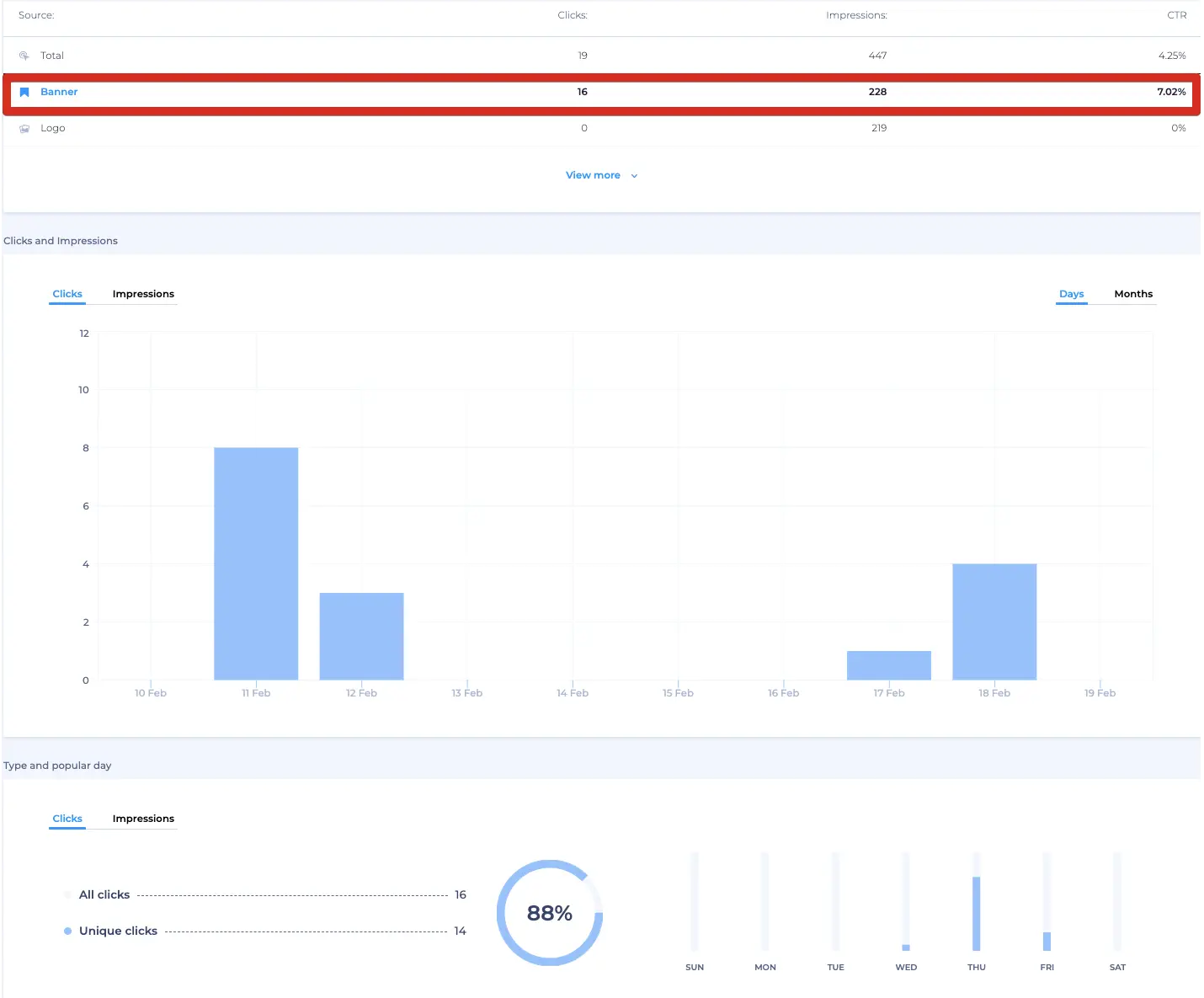Open Impressions tab under Type and popular day
Image resolution: width=1204 pixels, height=998 pixels.
pos(143,819)
